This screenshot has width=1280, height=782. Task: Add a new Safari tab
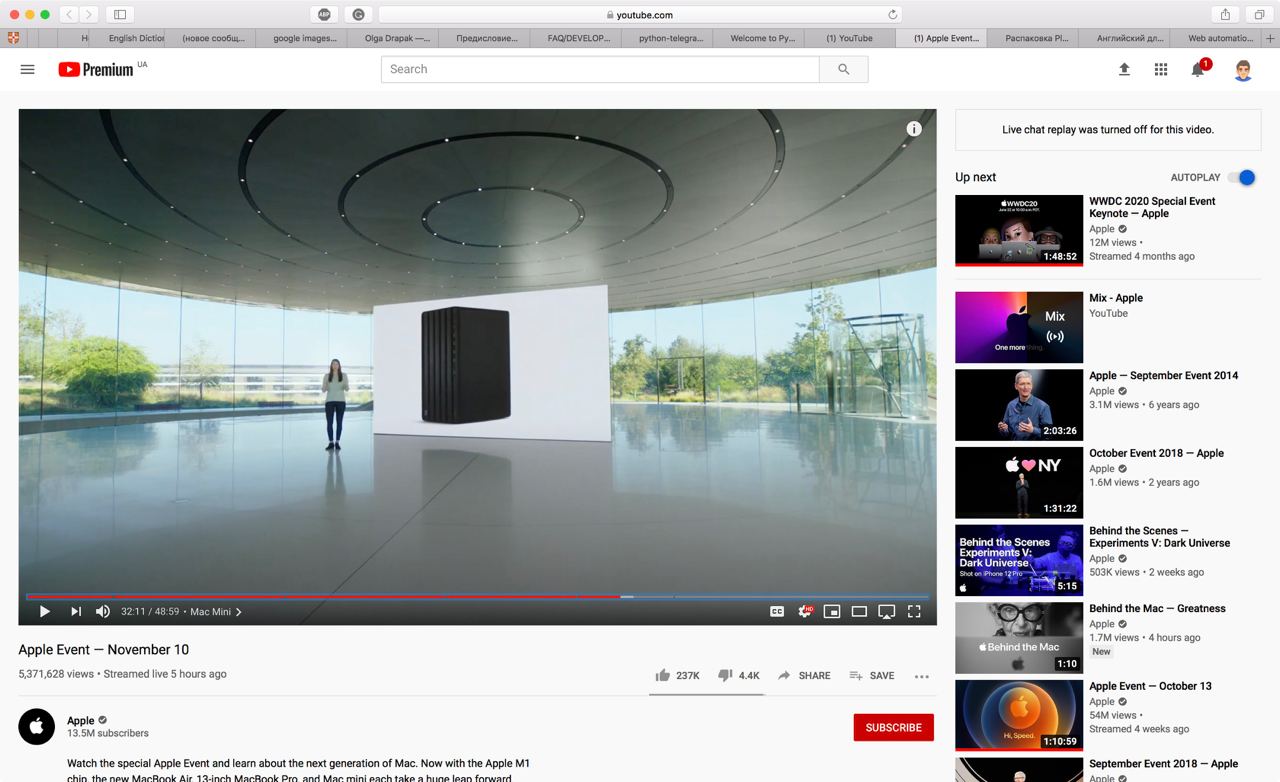coord(1271,38)
